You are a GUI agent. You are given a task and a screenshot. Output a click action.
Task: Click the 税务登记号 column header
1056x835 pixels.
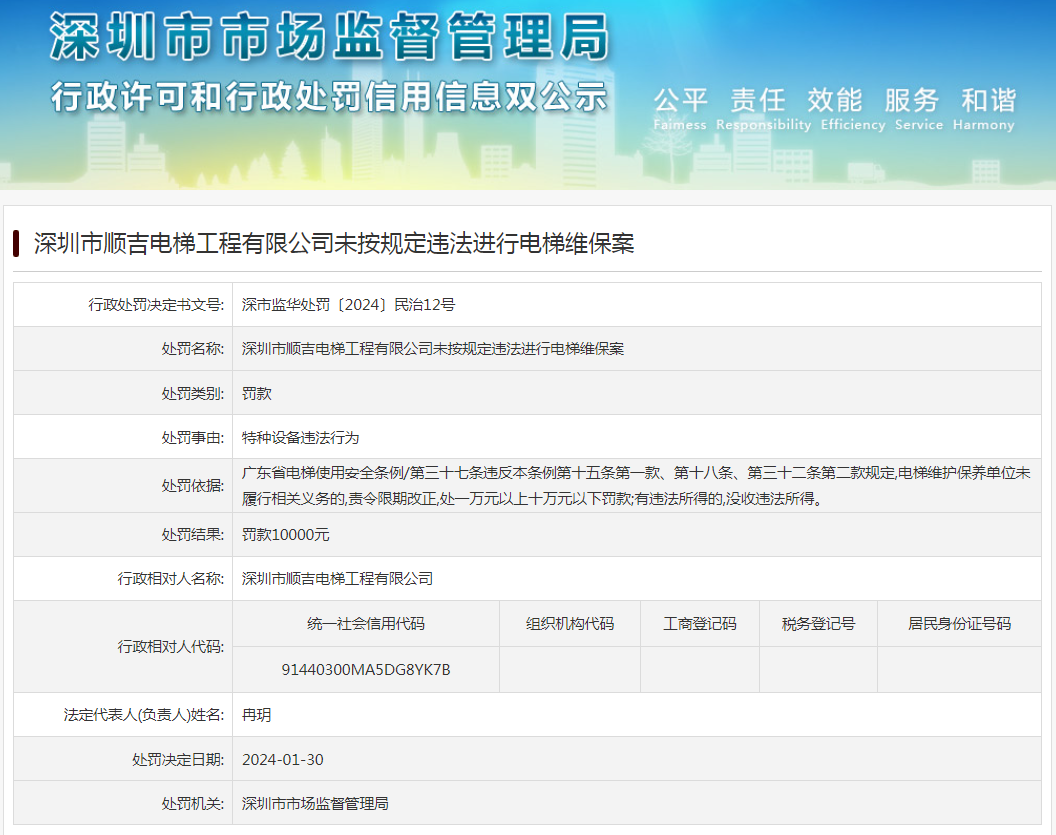(x=818, y=624)
